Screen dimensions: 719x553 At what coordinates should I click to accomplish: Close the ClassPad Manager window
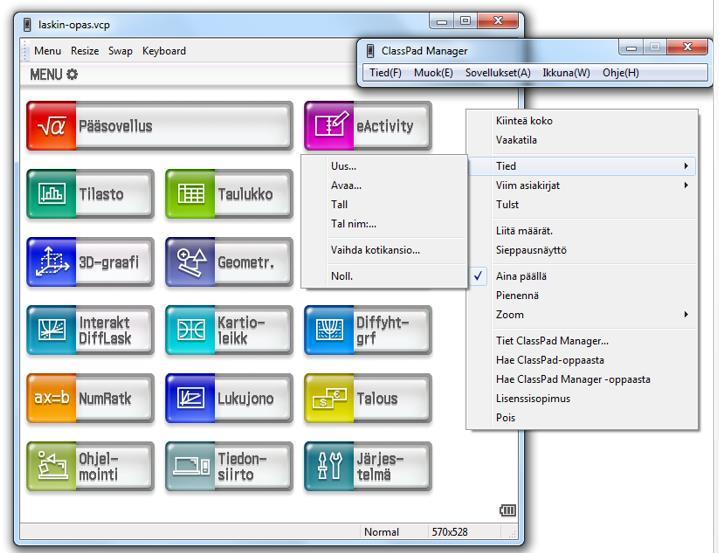pos(687,46)
